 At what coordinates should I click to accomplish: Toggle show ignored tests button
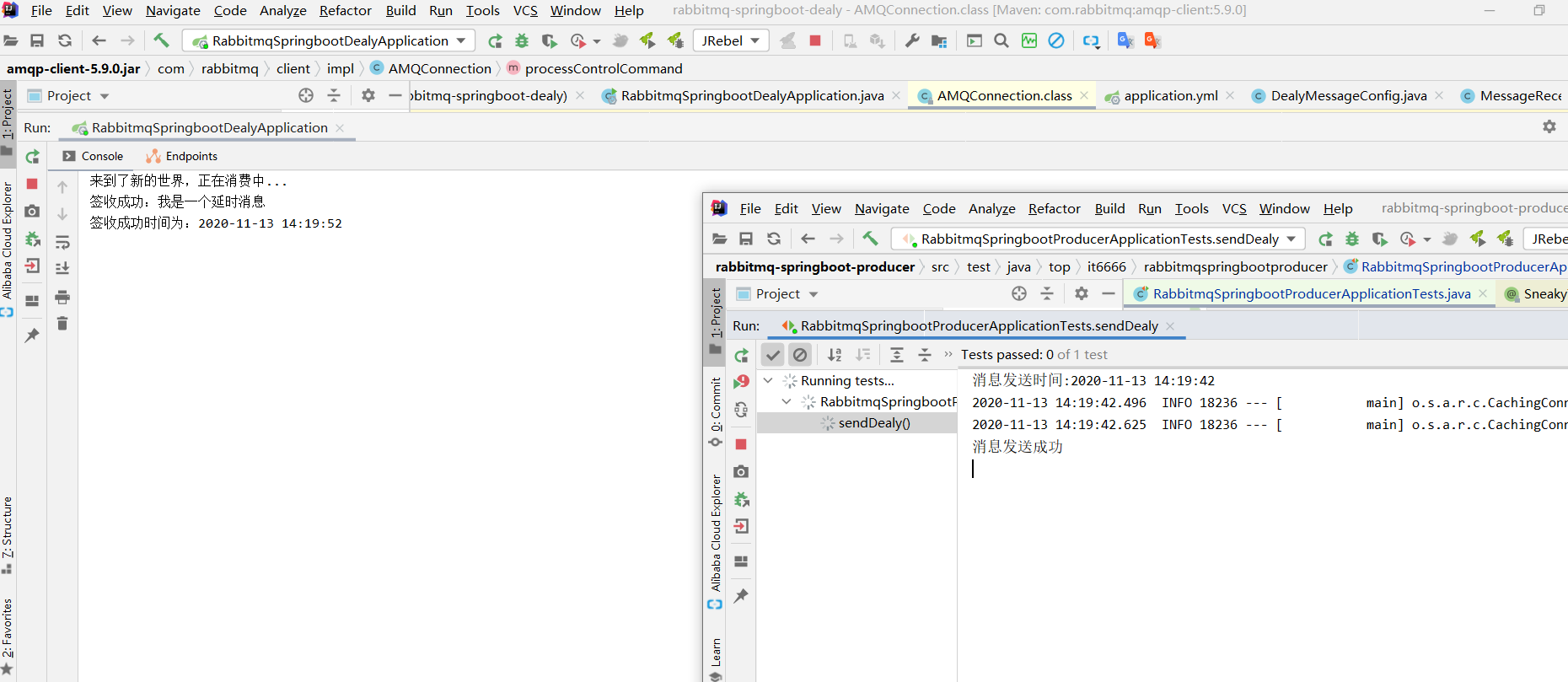(800, 355)
